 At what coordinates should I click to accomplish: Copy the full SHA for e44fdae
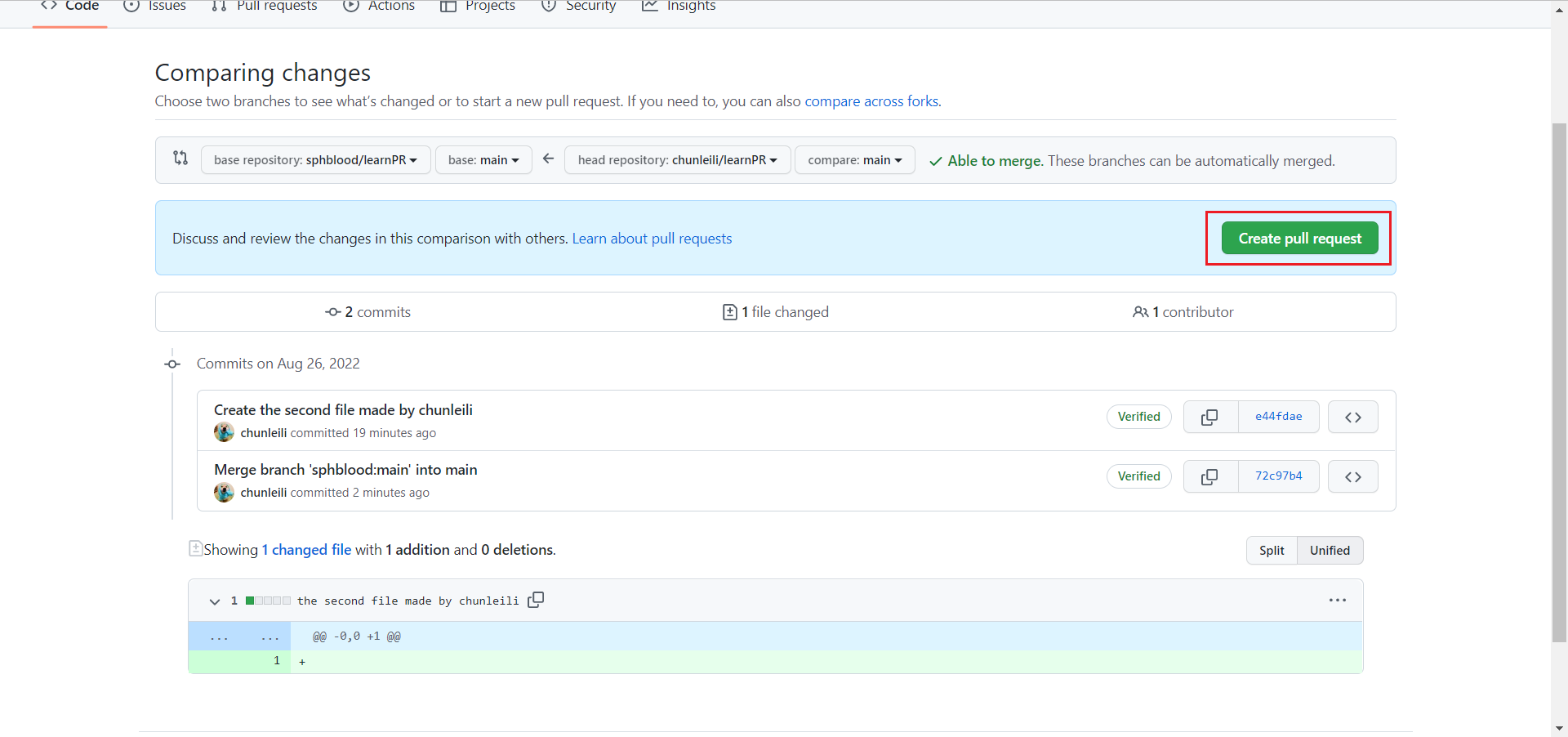tap(1210, 417)
